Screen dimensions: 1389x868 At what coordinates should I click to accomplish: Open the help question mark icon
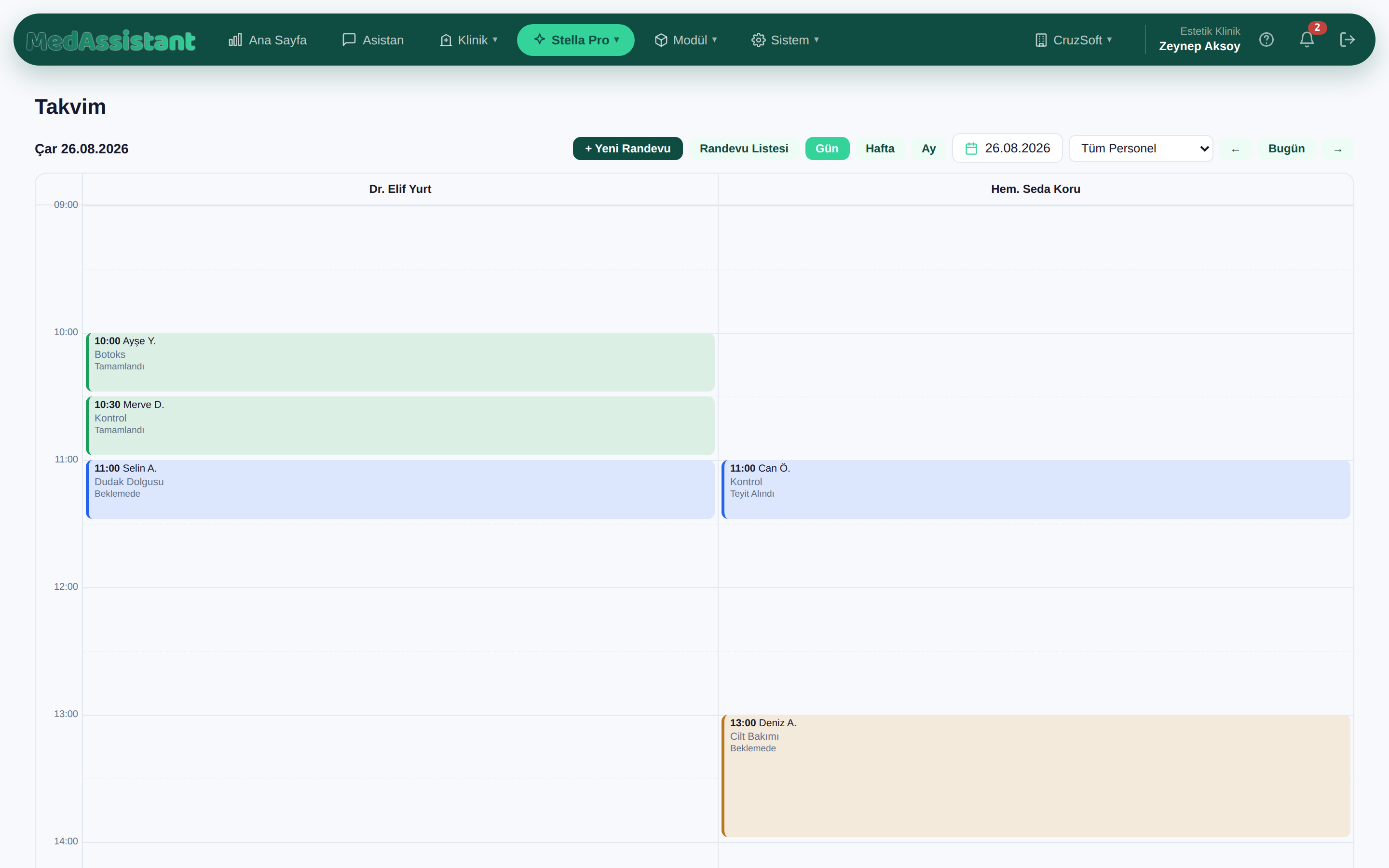(x=1266, y=40)
